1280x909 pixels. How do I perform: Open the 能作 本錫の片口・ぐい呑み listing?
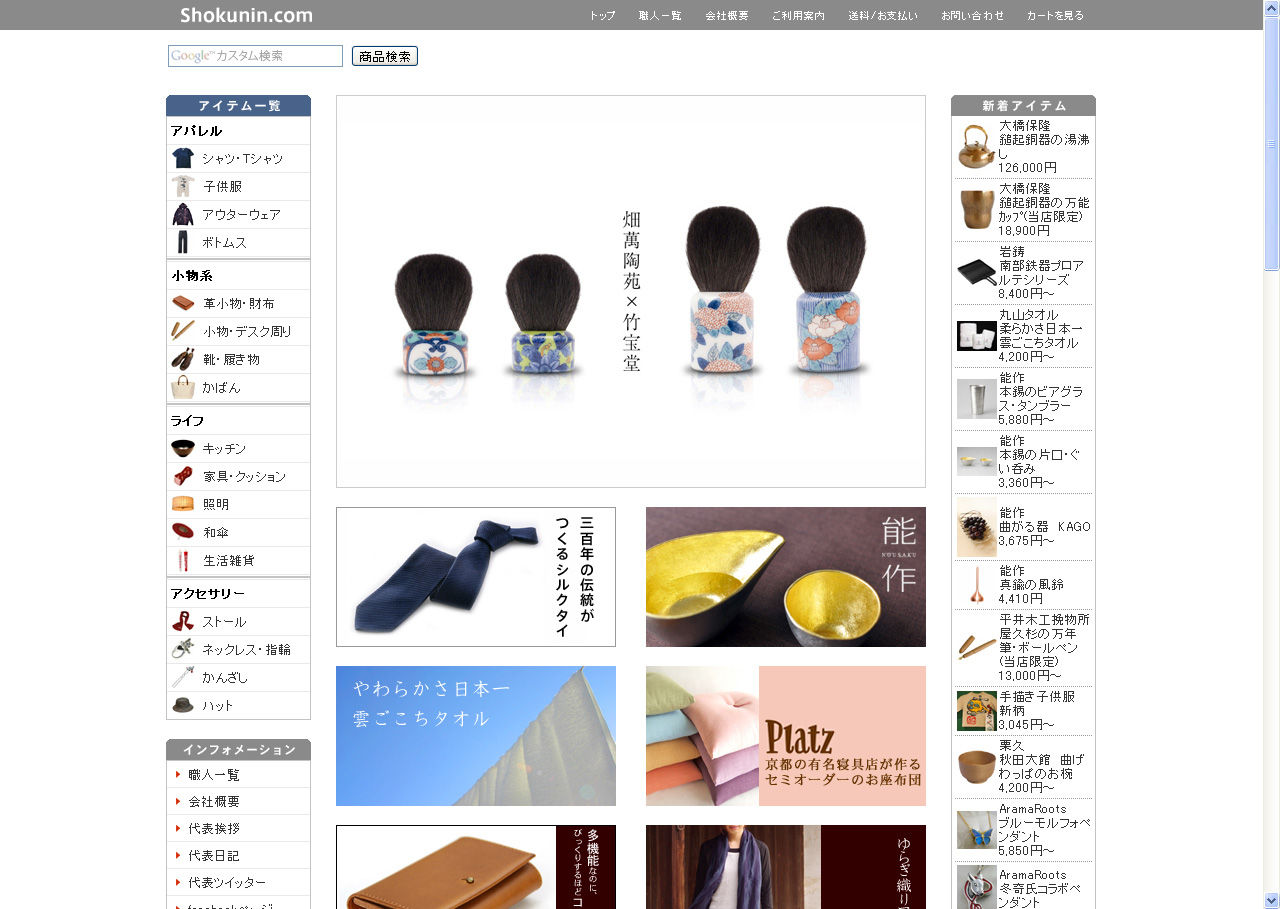[x=1025, y=462]
